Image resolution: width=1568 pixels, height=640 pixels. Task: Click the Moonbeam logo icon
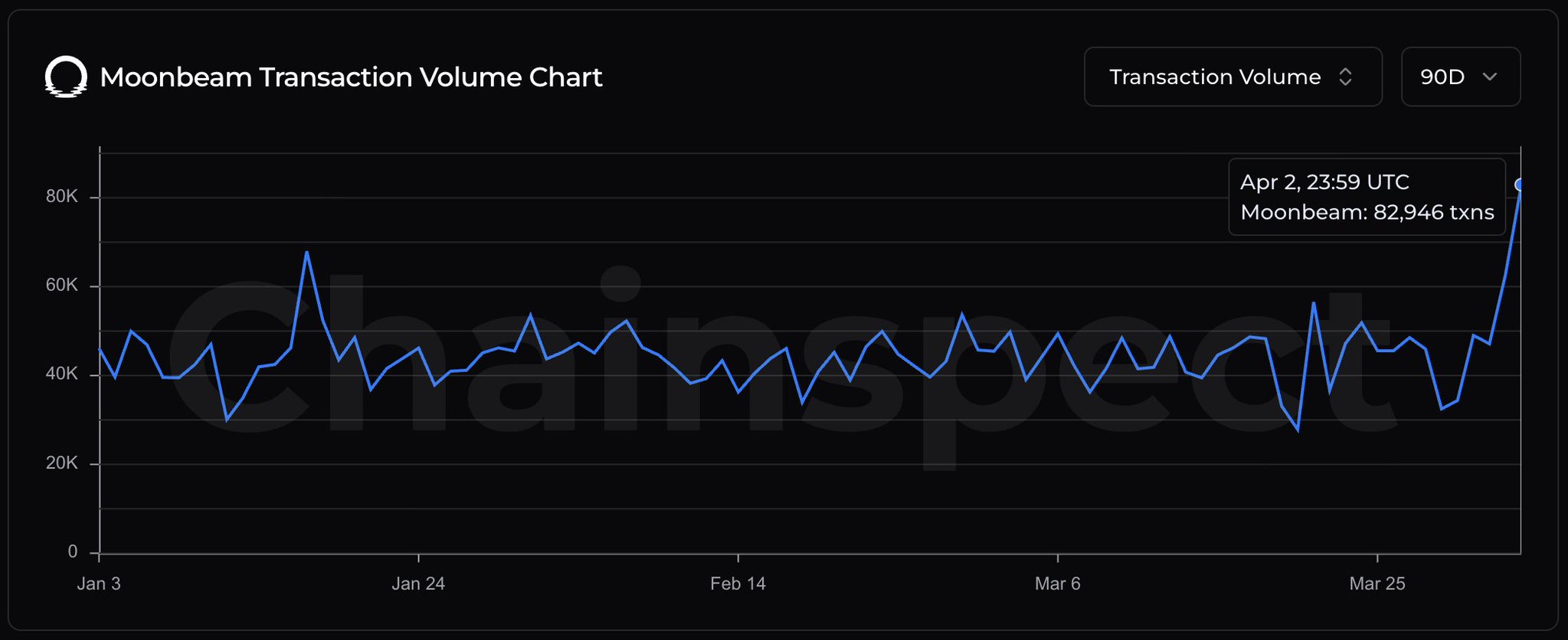tap(66, 77)
